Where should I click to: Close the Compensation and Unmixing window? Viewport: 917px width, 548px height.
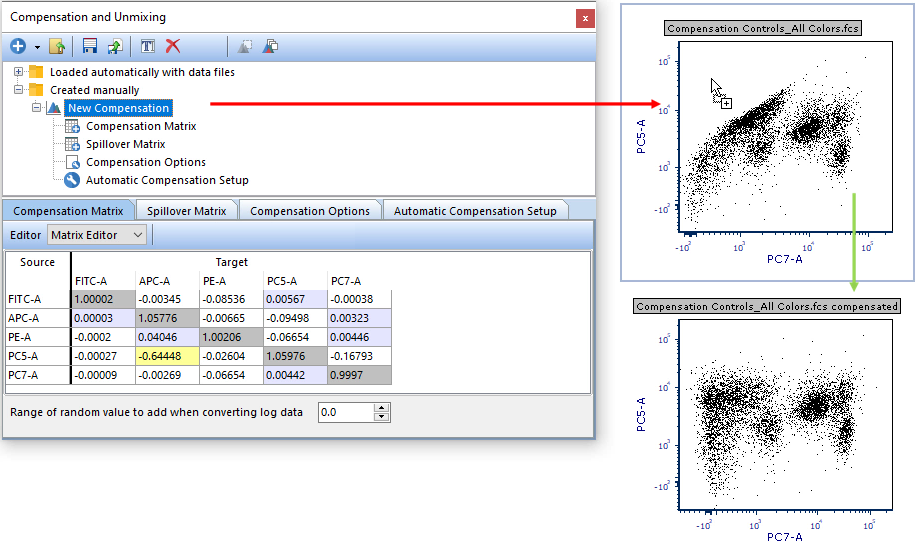585,19
